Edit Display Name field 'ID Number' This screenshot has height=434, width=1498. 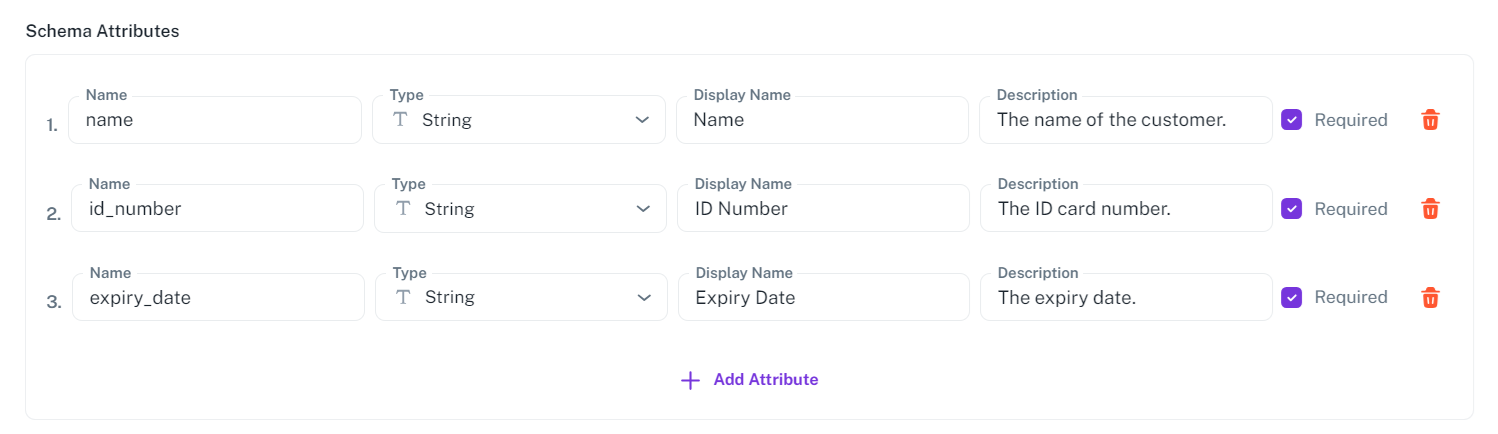coord(823,209)
